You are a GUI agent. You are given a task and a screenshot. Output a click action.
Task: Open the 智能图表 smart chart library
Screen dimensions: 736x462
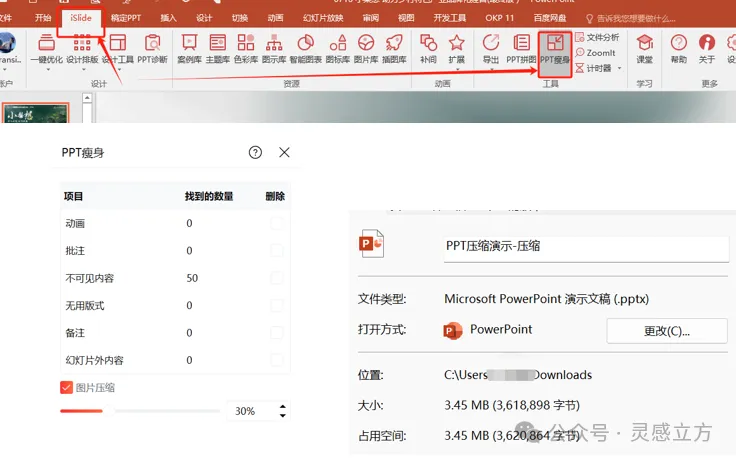click(306, 43)
